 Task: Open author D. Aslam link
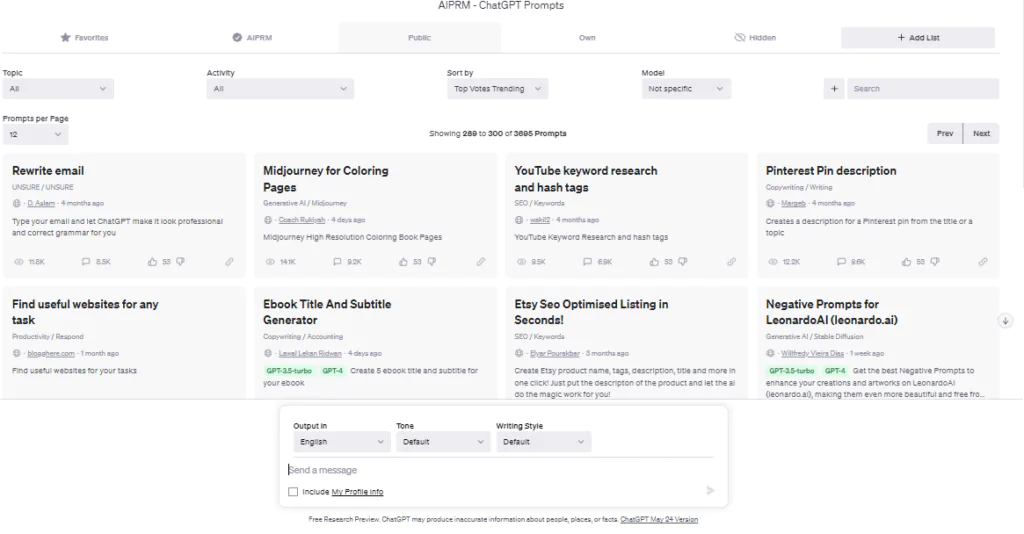pos(41,204)
